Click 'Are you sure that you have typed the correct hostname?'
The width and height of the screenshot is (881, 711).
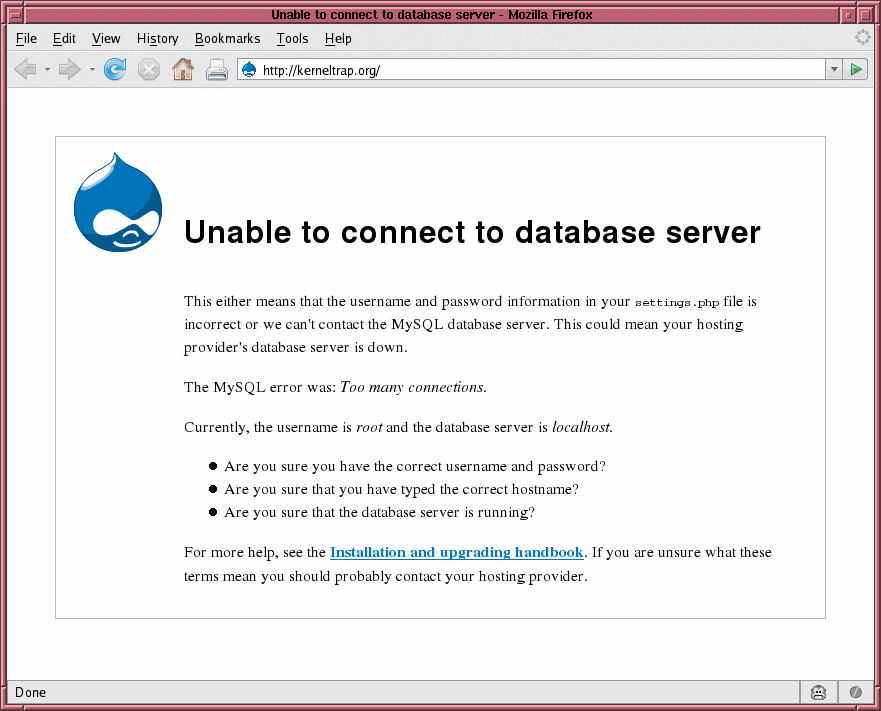tap(402, 490)
